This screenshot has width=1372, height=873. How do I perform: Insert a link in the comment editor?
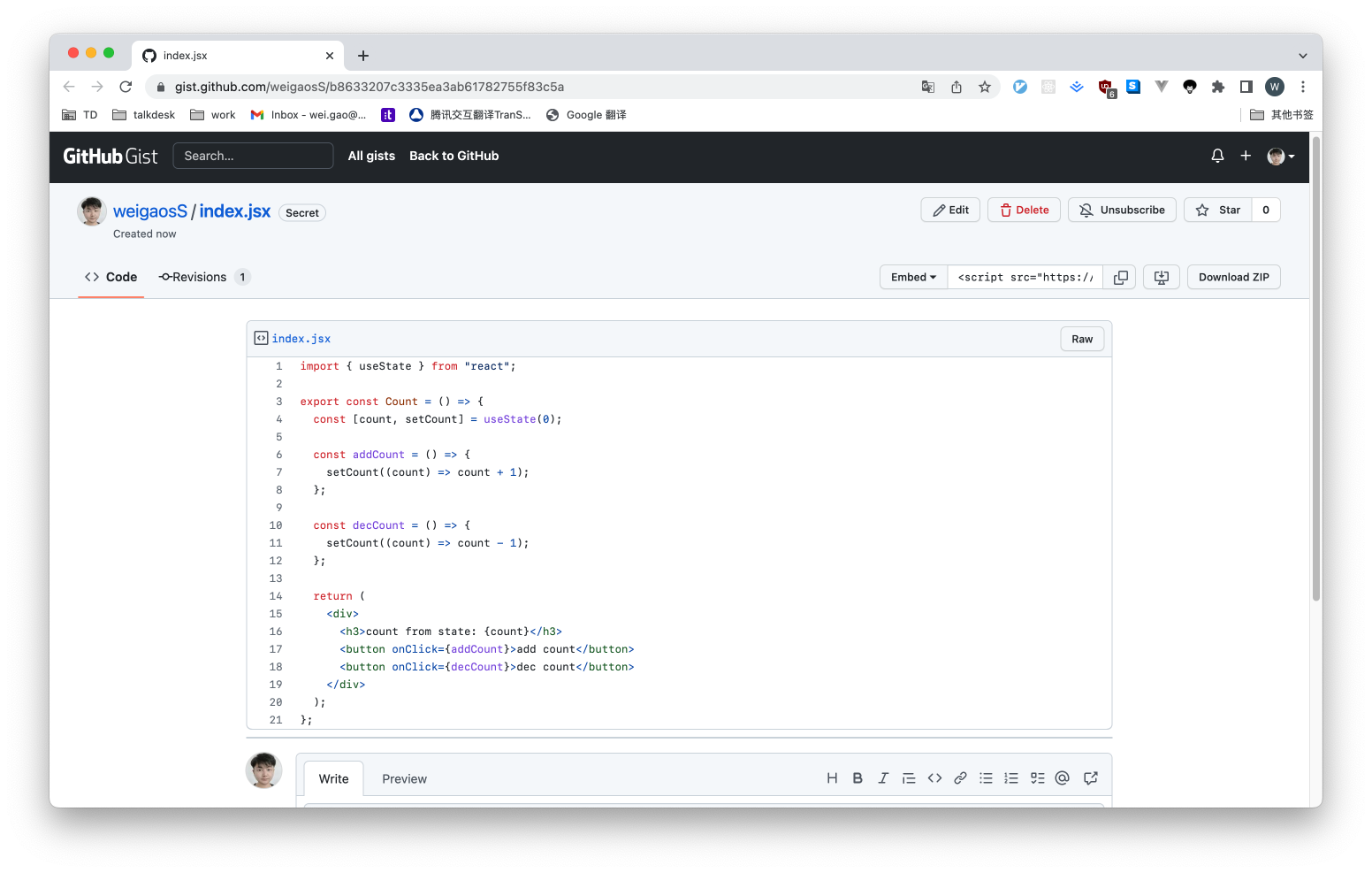point(961,777)
